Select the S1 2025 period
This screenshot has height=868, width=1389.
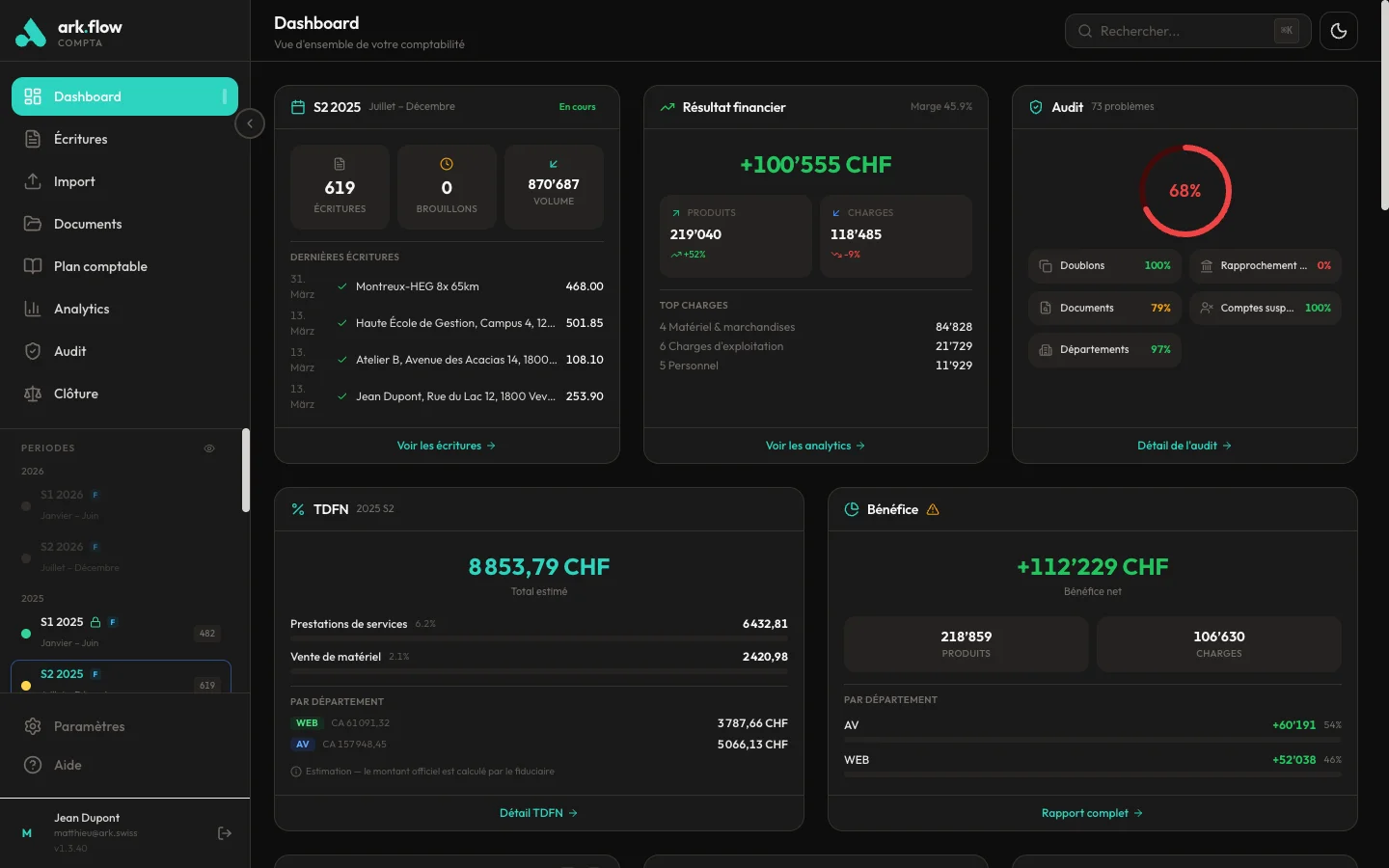point(63,623)
